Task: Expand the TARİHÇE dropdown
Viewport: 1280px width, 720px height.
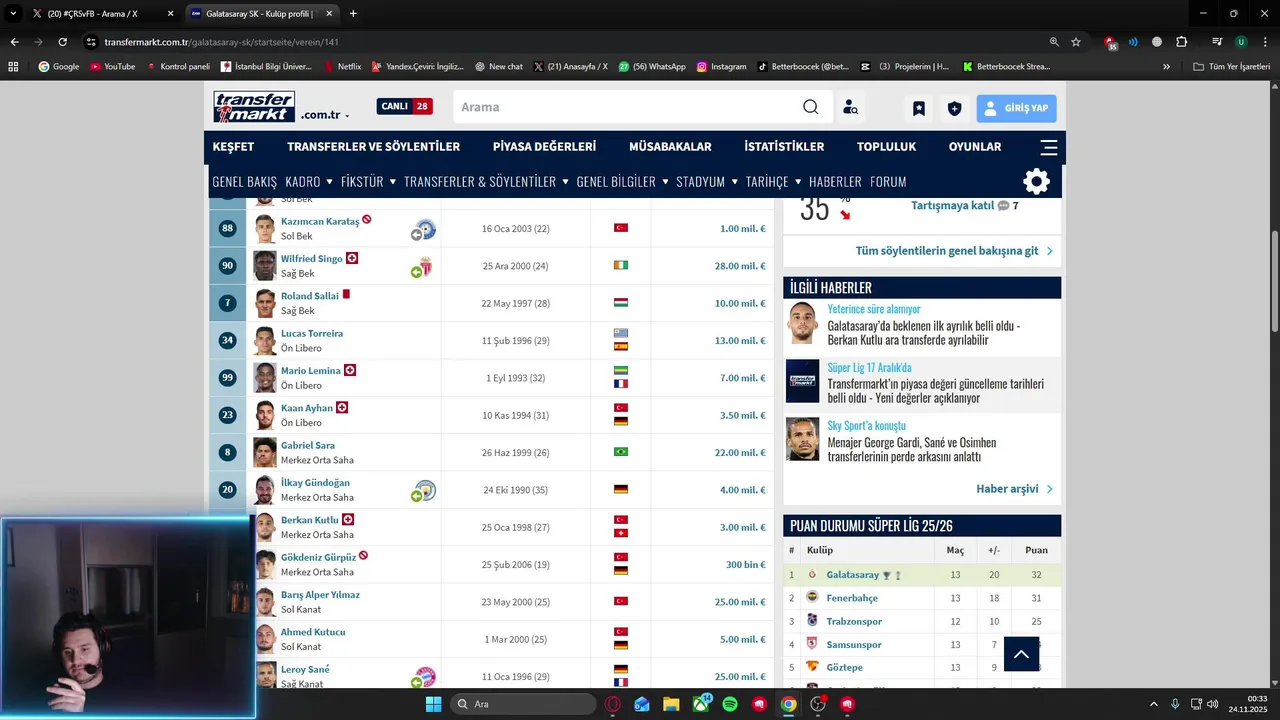Action: tap(798, 182)
